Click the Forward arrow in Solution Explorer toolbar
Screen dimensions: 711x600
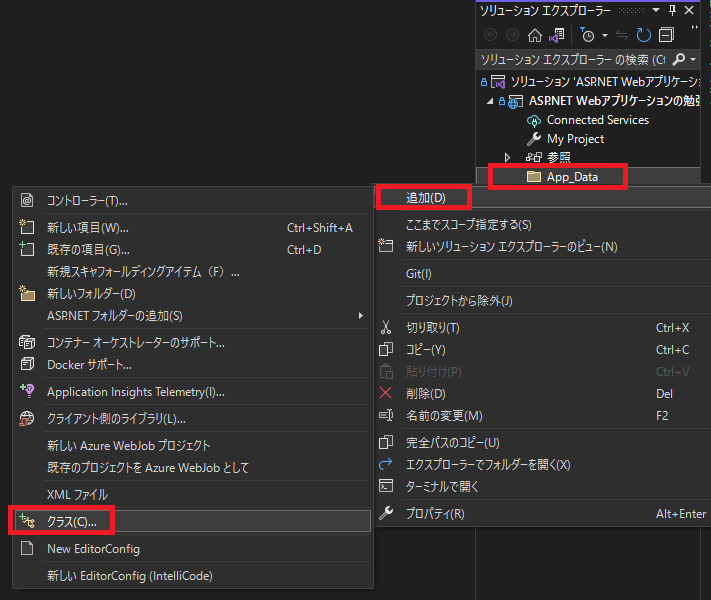[x=512, y=35]
